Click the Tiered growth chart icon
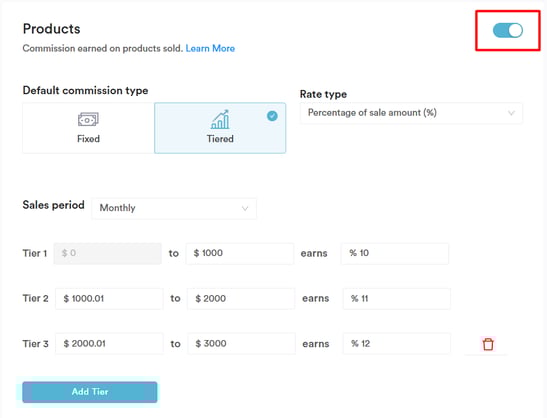The height and width of the screenshot is (418, 547). [x=220, y=119]
